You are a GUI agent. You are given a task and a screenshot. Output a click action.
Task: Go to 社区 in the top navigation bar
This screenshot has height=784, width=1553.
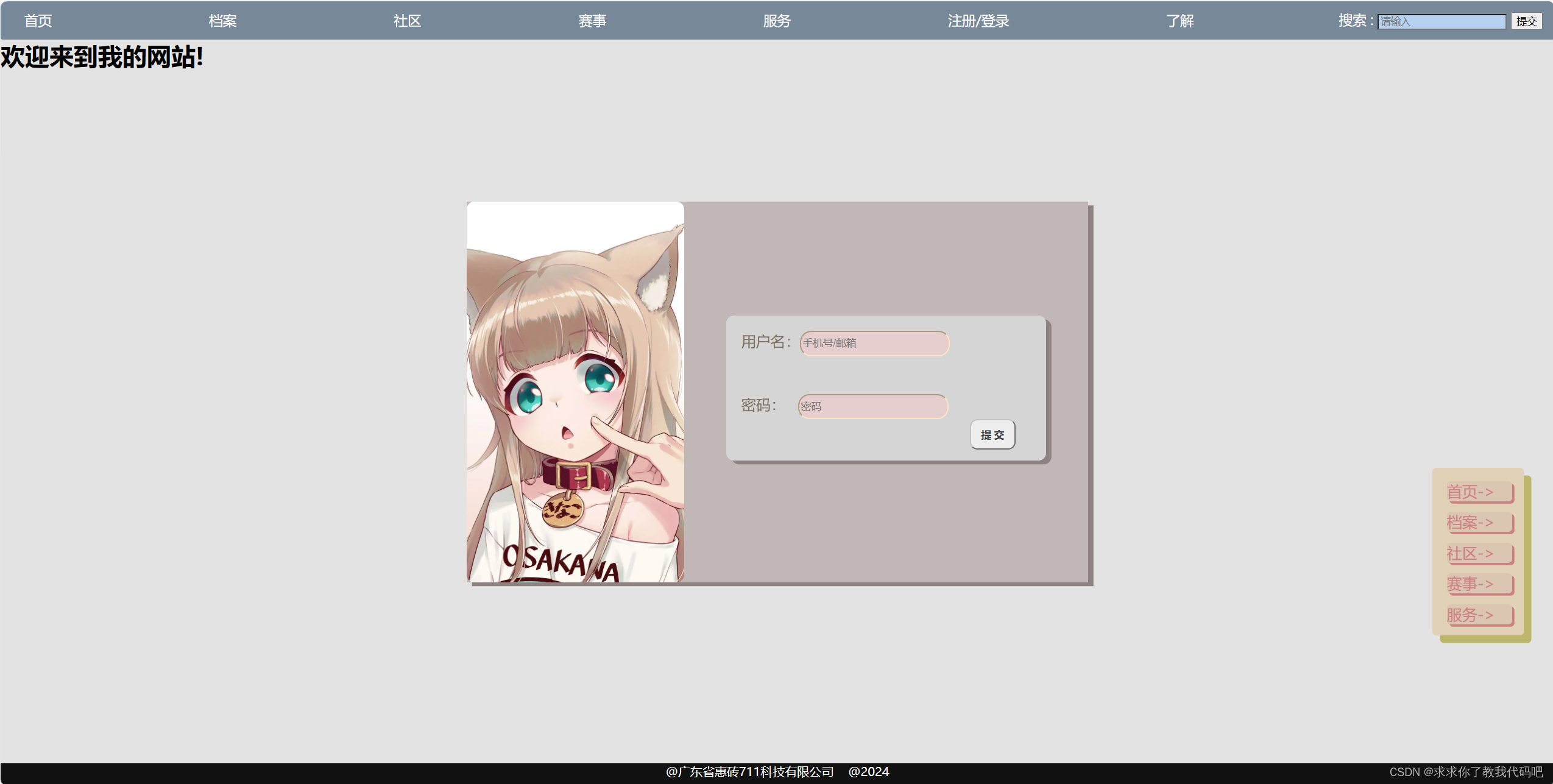tap(407, 21)
